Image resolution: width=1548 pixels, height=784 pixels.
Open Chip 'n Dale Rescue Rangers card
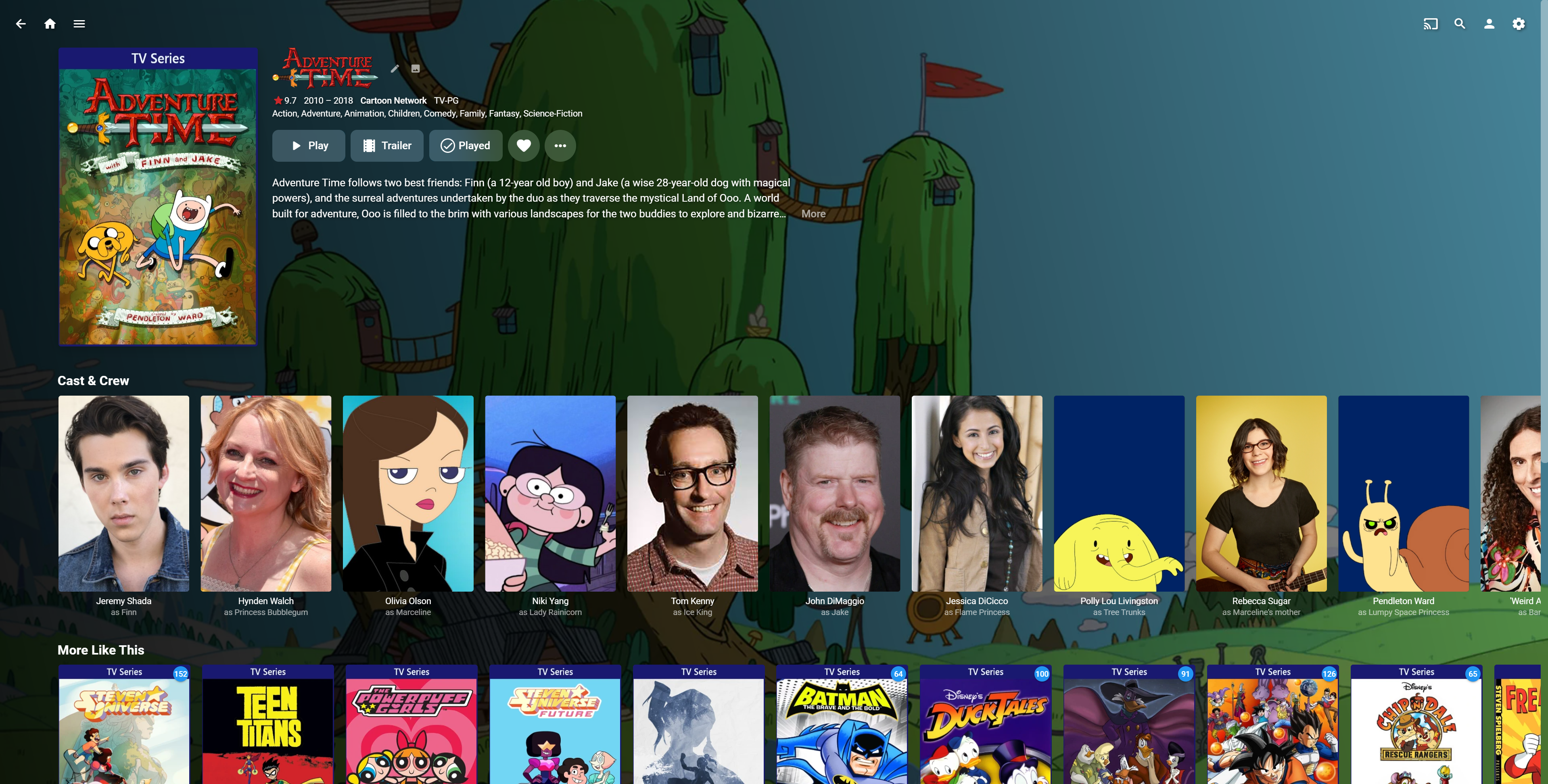(1416, 725)
